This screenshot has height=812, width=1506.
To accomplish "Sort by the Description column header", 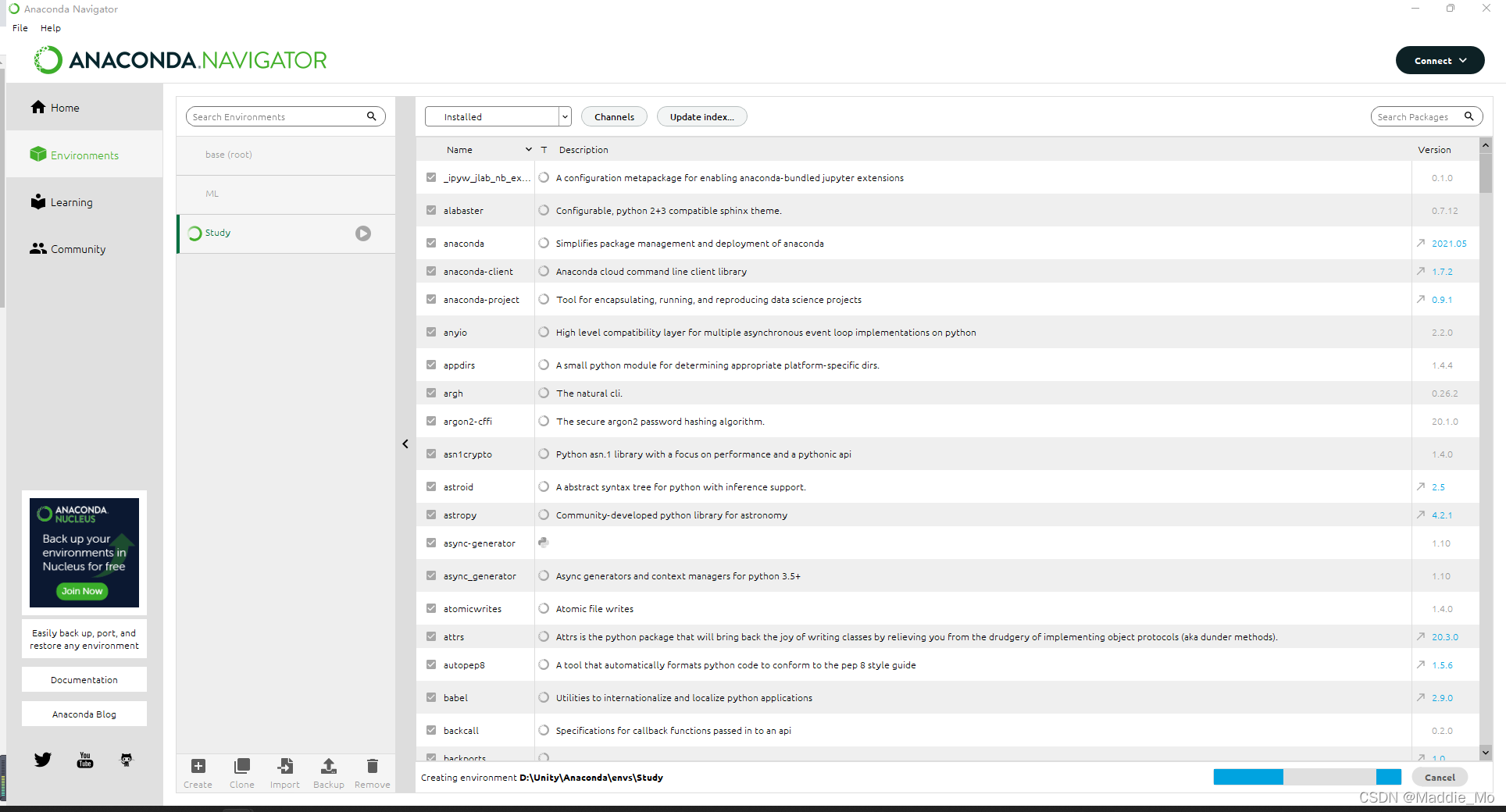I will coord(583,150).
